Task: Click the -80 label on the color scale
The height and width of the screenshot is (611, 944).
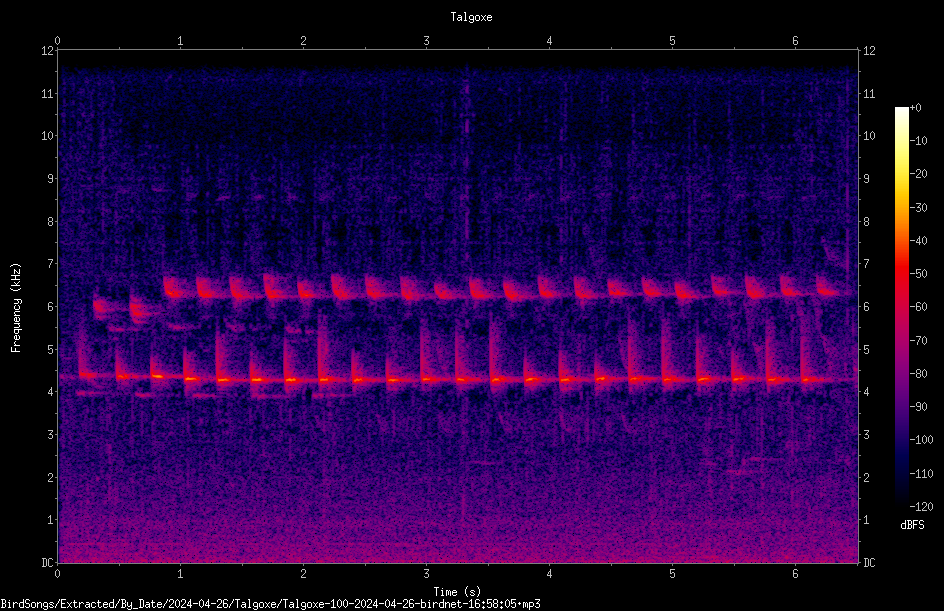Action: click(x=919, y=373)
